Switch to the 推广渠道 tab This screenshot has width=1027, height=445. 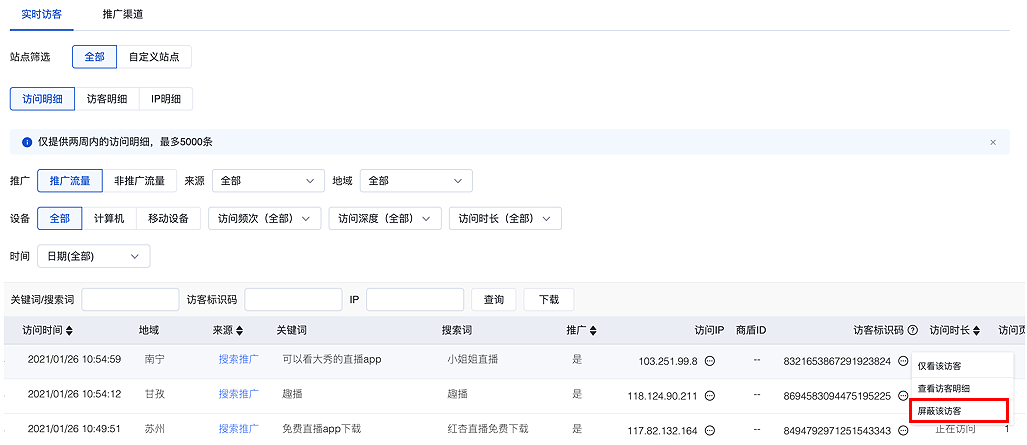point(122,15)
